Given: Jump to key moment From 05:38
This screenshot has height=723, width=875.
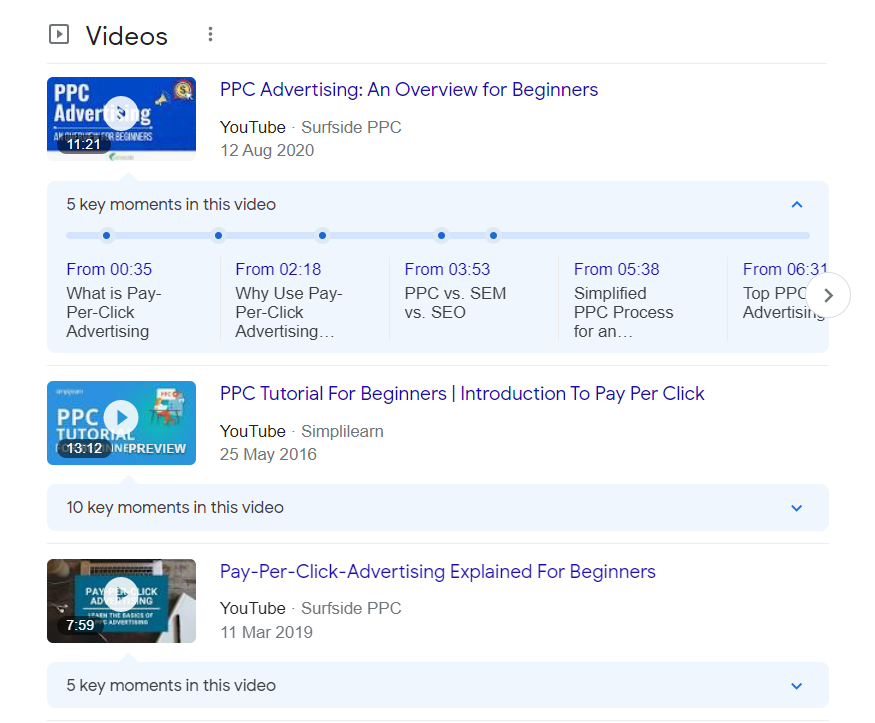Looking at the screenshot, I should (616, 269).
